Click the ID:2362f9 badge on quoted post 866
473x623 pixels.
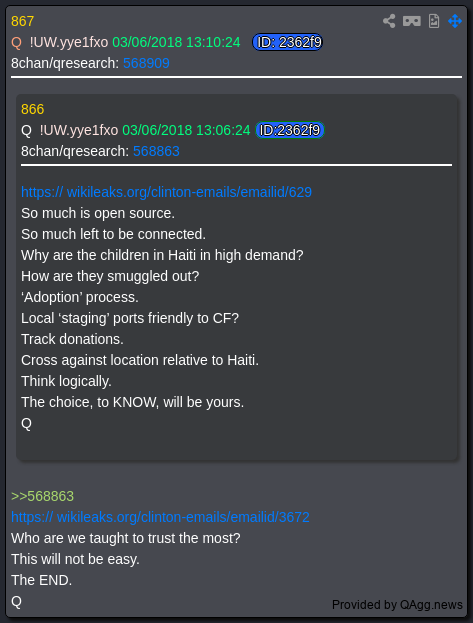click(290, 130)
